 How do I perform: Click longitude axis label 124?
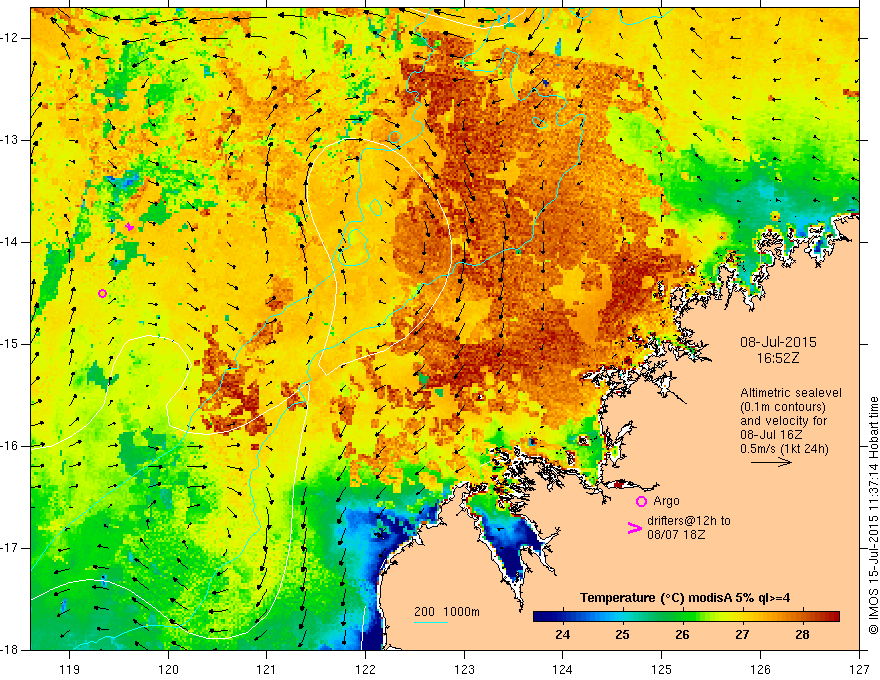563,669
